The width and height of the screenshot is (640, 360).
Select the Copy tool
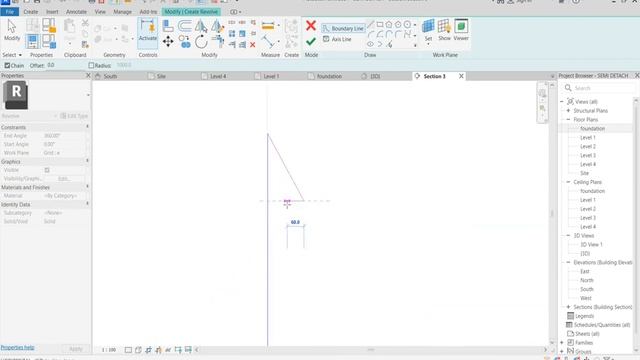click(x=185, y=42)
